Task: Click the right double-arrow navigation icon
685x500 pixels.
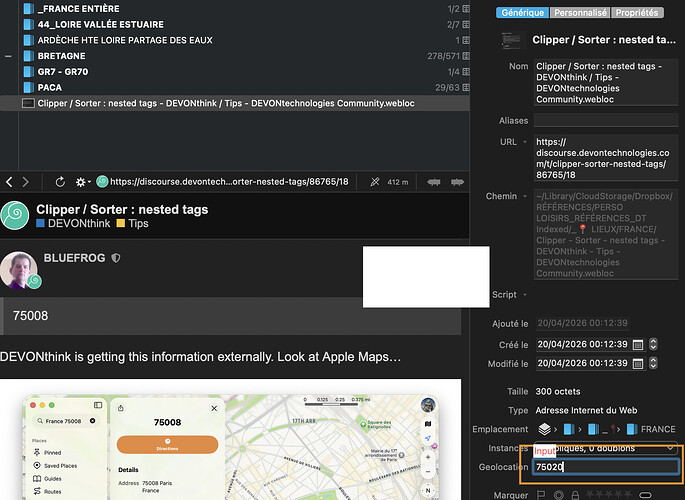Action: tap(457, 182)
